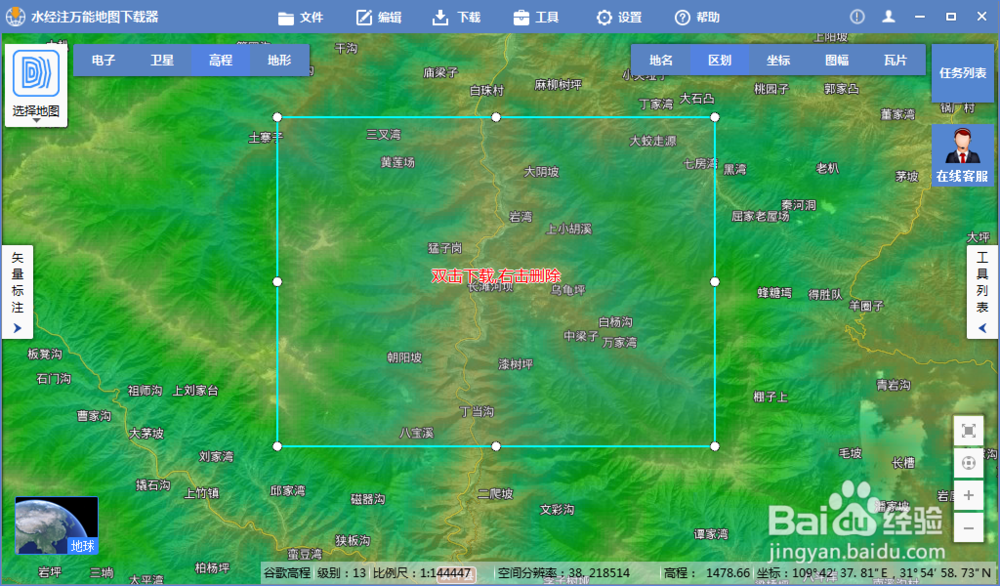Click the app logo in the title bar
1000x586 pixels.
click(15, 16)
